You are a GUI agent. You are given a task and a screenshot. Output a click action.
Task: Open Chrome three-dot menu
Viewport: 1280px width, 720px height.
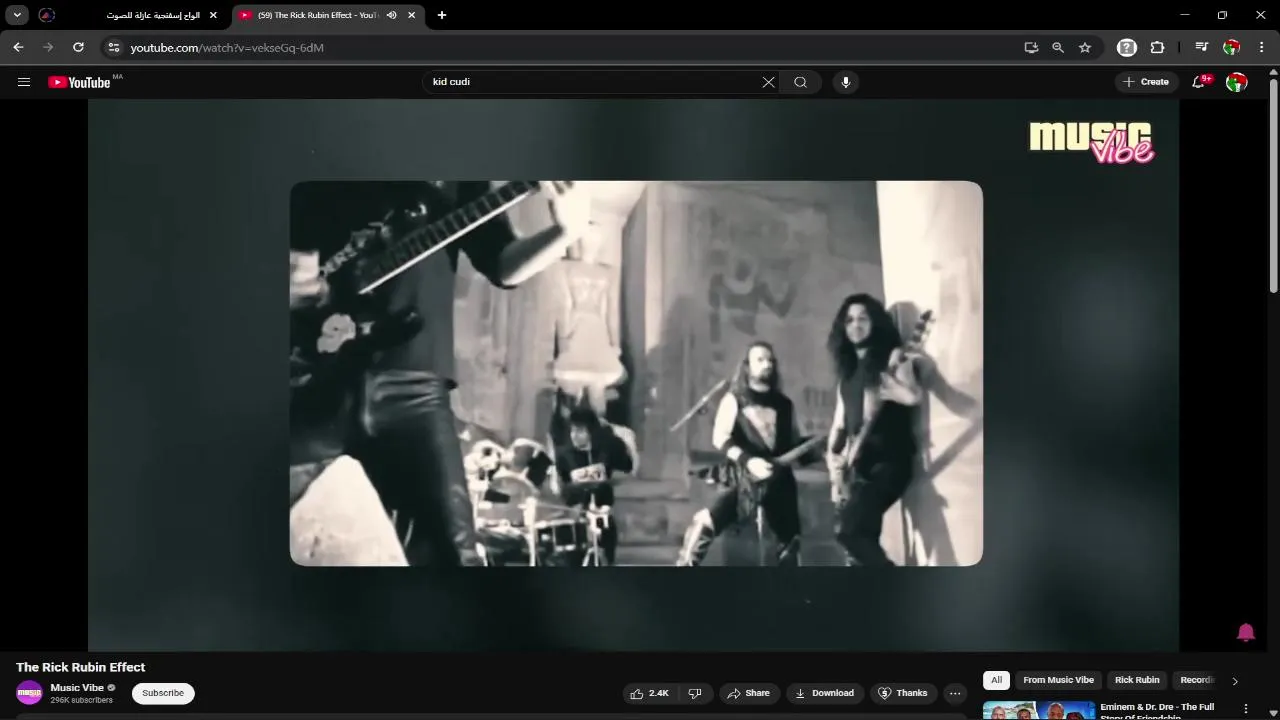(x=1264, y=47)
